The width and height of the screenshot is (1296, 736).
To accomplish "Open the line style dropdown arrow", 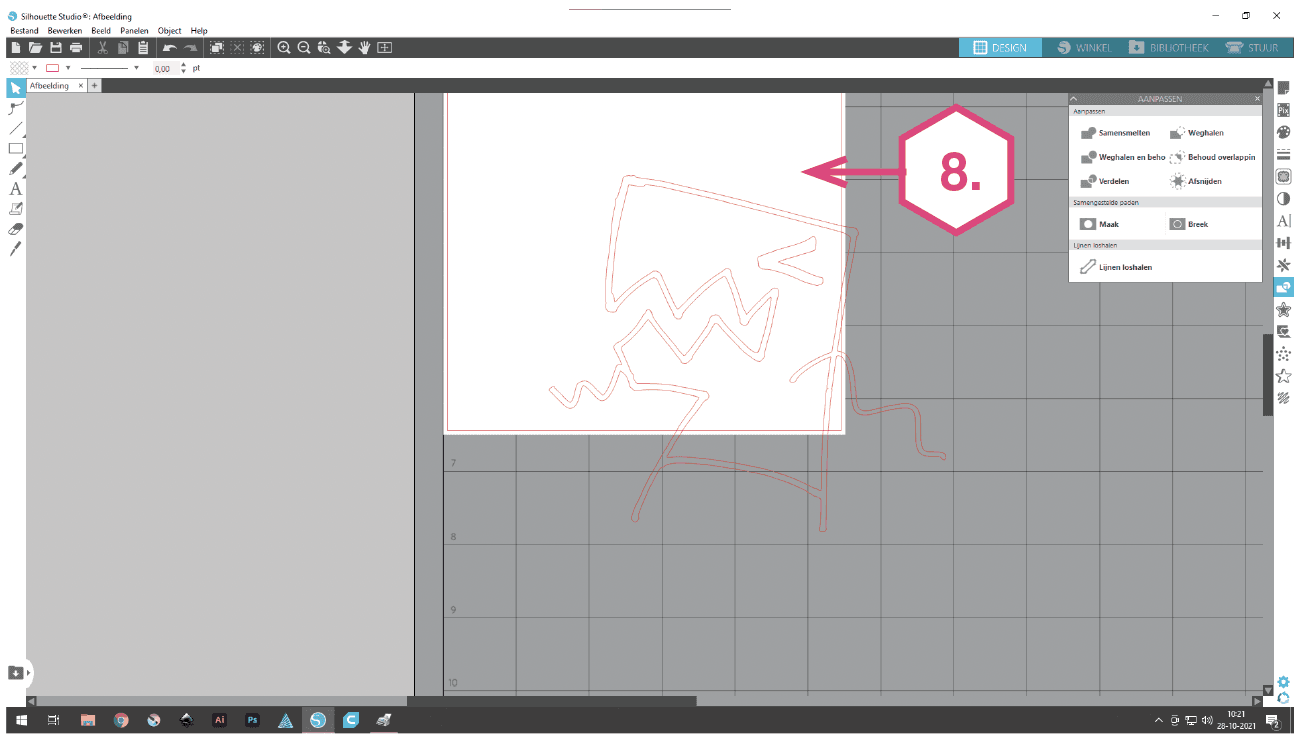I will tap(136, 68).
